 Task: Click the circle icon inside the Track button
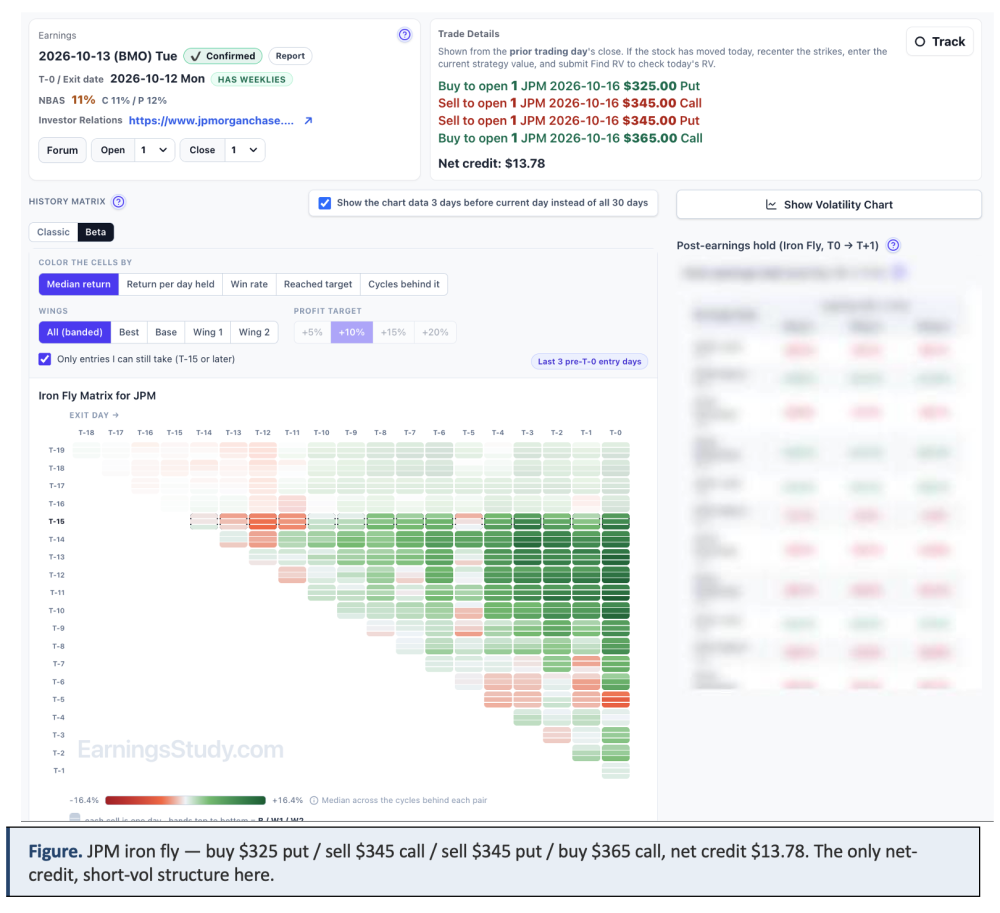tap(920, 41)
